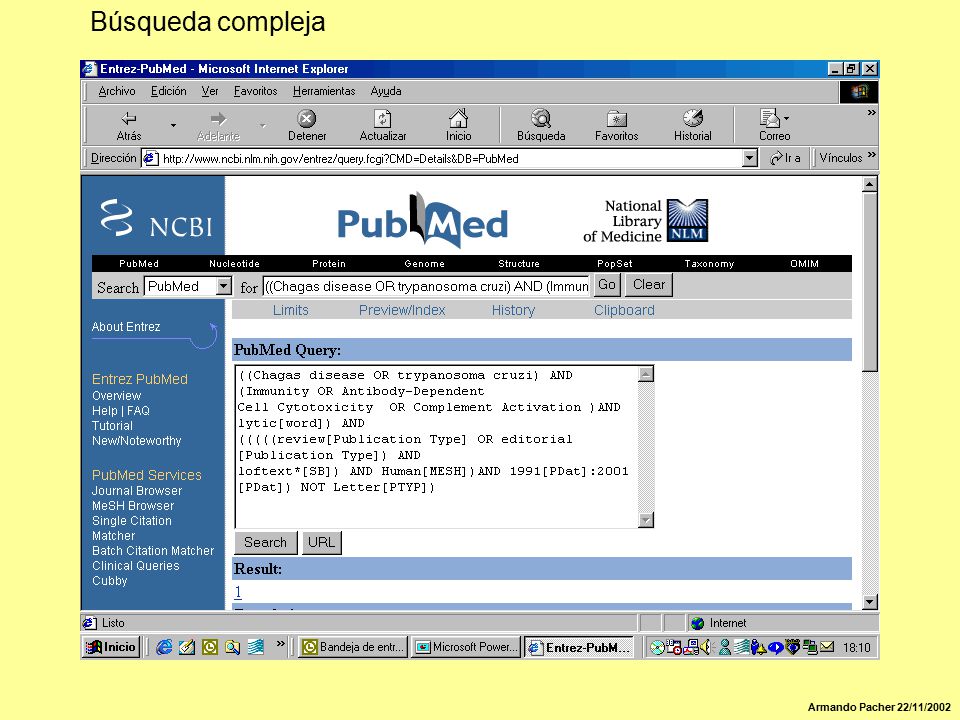Launch Internet Explorer quick launch icon

coord(163,647)
